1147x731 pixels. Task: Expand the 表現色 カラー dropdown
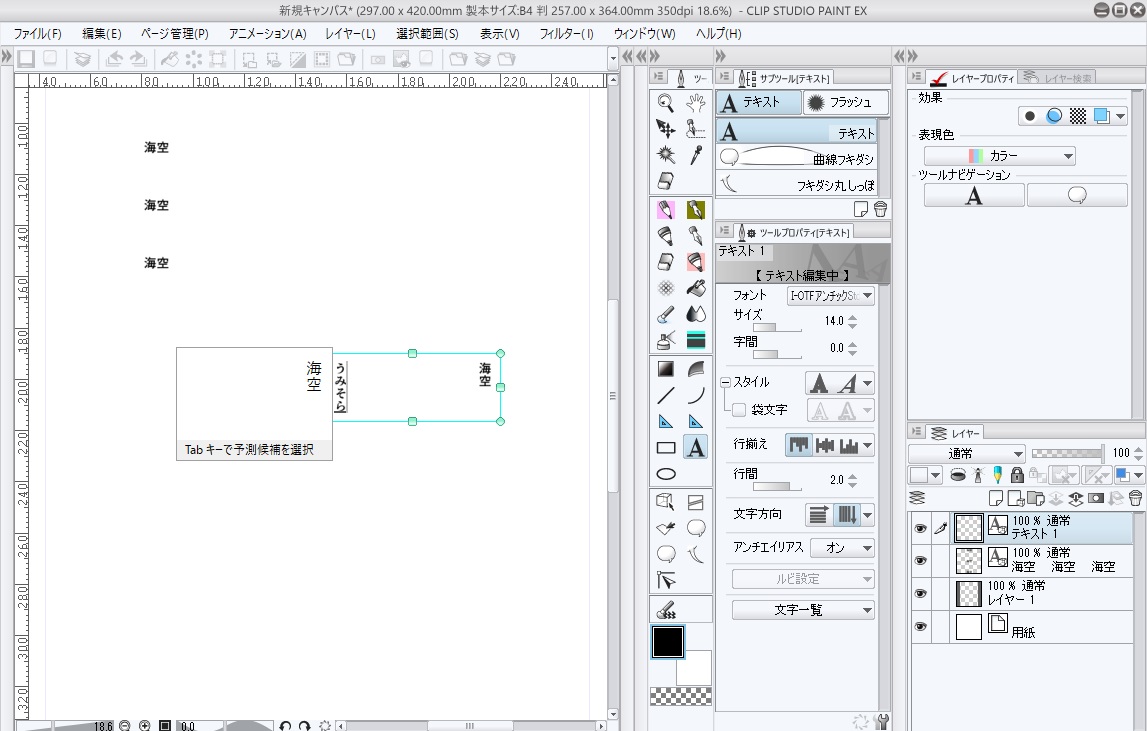(x=999, y=156)
